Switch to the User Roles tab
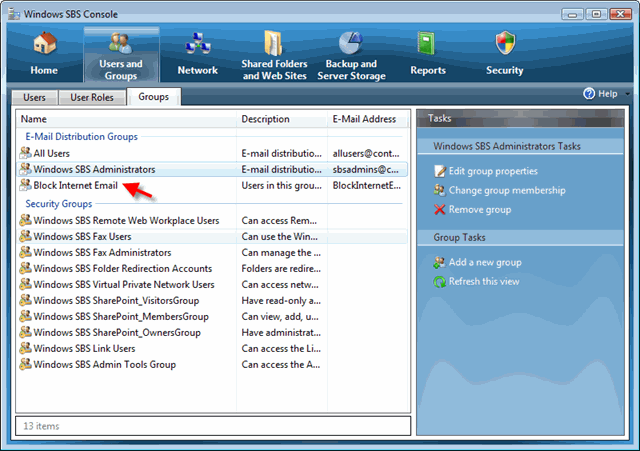640x451 pixels. (92, 98)
